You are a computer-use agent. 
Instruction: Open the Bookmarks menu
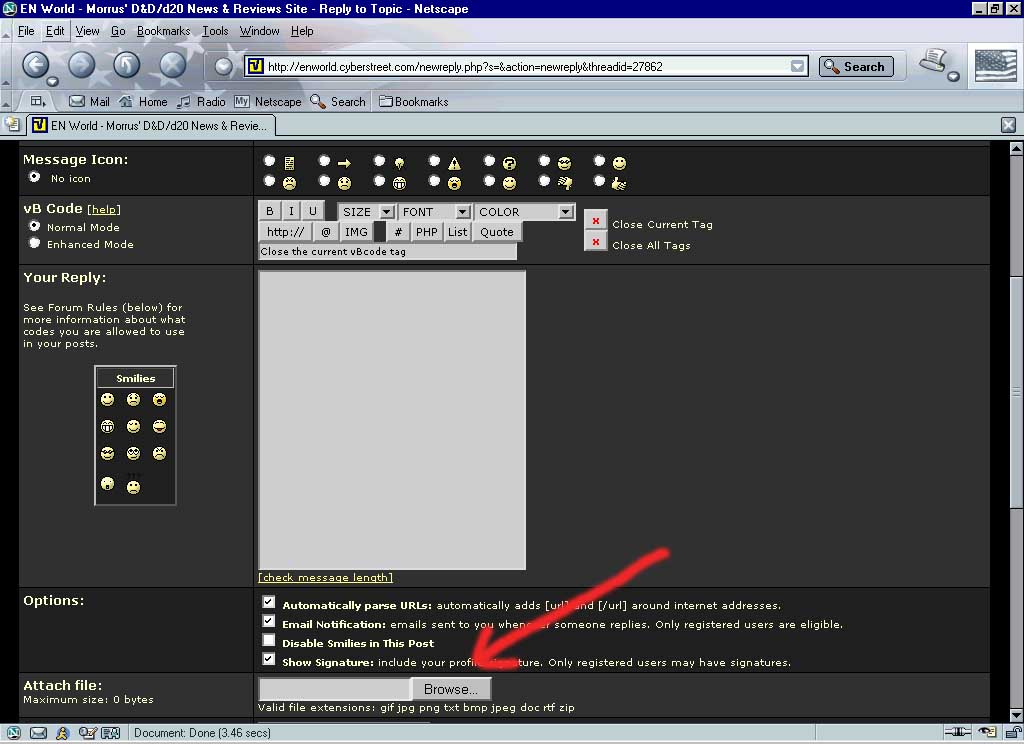[163, 31]
